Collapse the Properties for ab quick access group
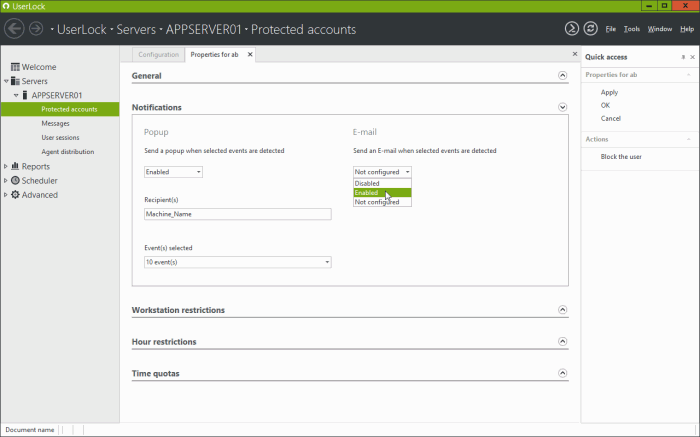 coord(688,75)
